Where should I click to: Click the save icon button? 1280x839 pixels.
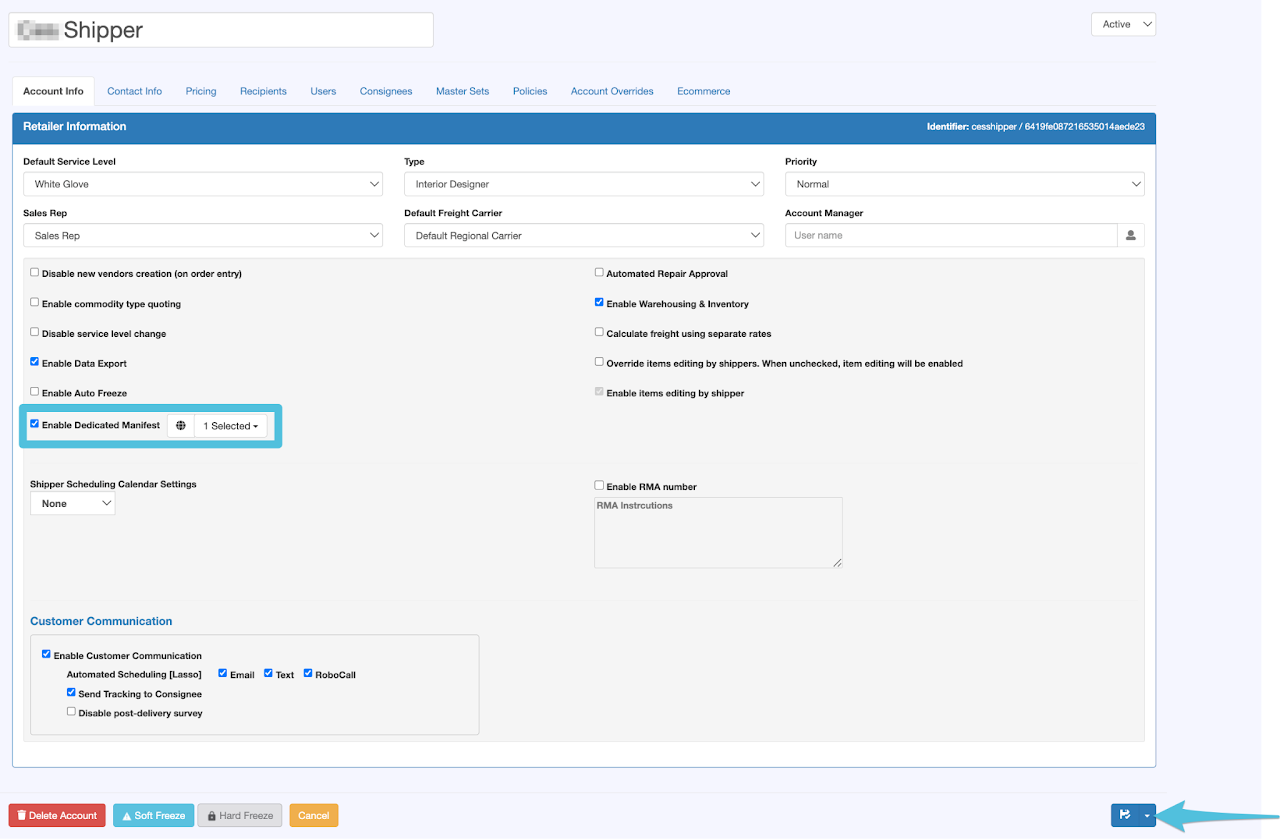(x=1125, y=815)
